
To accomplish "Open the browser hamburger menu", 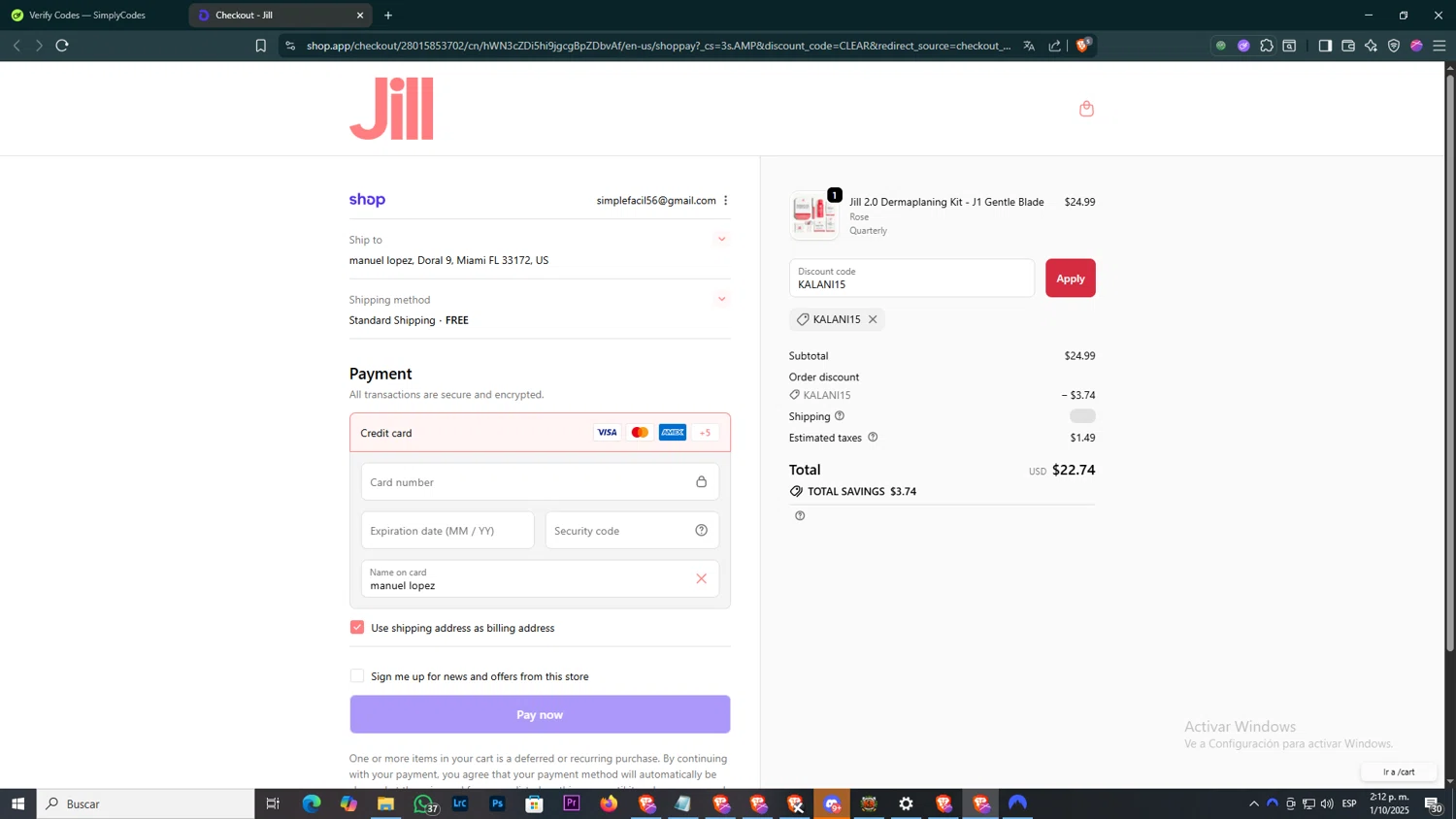I will tap(1439, 46).
